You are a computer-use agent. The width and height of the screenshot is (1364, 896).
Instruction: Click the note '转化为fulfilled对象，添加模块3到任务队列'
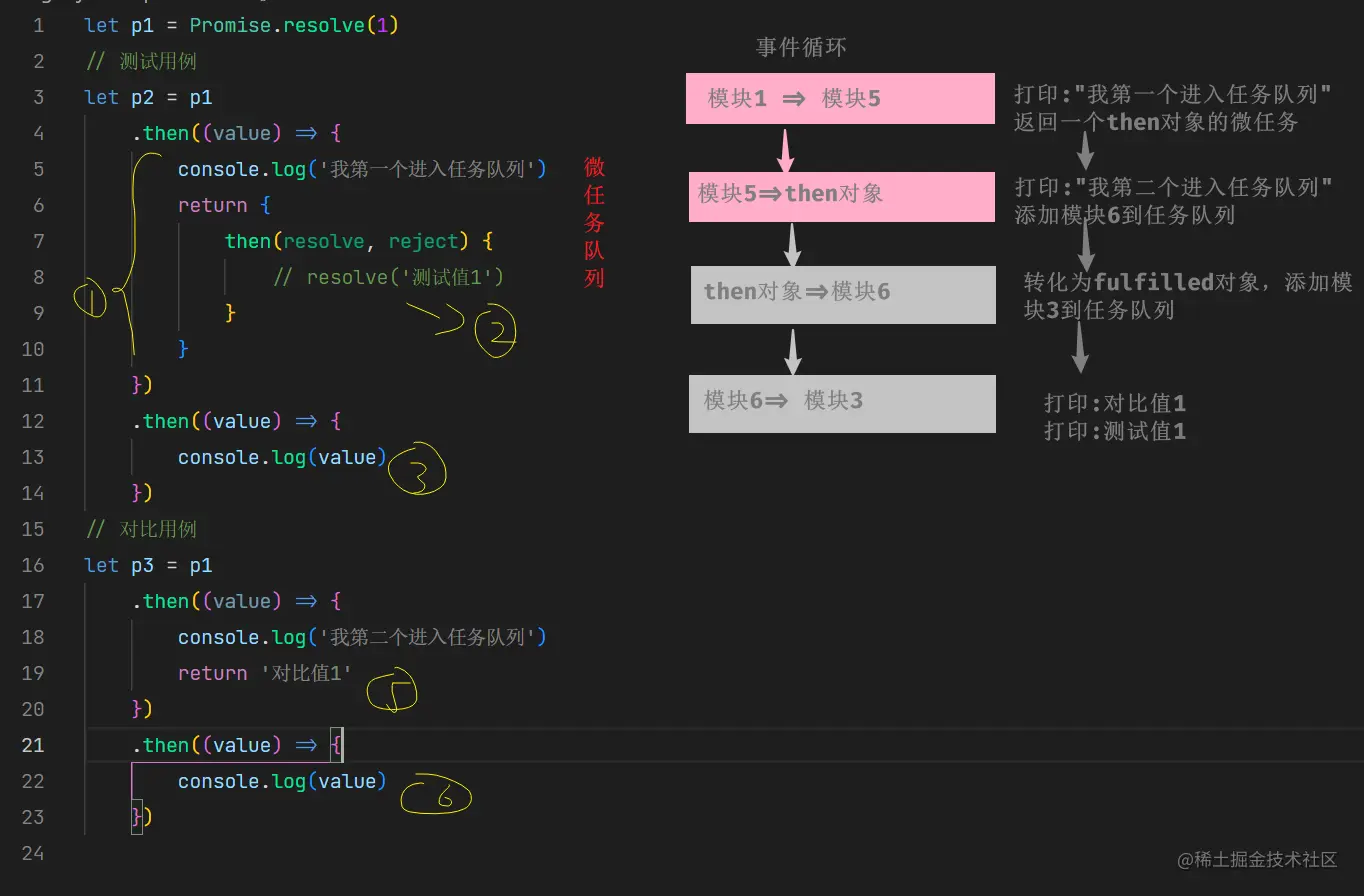pyautogui.click(x=1188, y=296)
